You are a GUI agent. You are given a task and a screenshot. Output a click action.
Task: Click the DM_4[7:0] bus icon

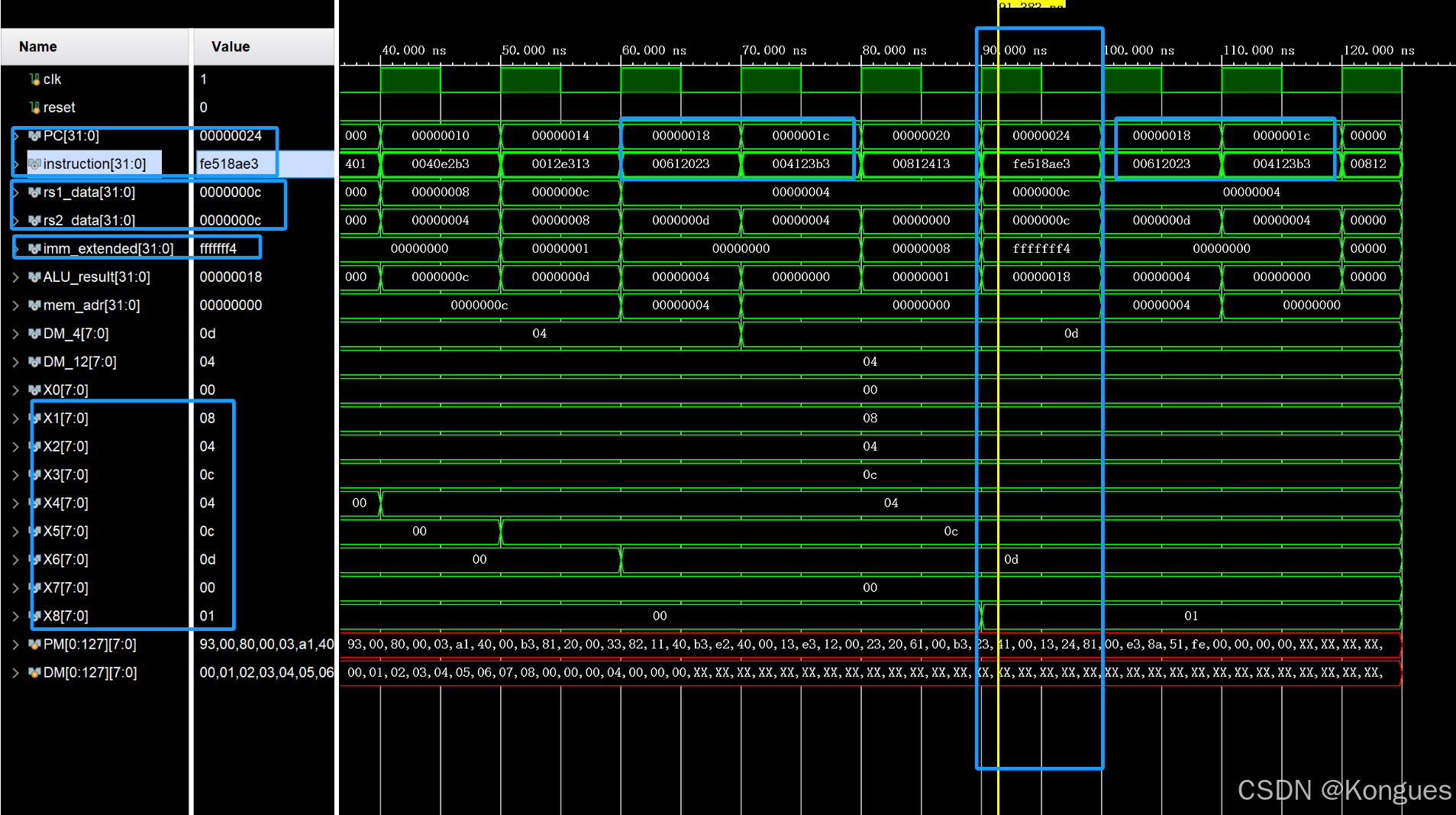[x=34, y=333]
